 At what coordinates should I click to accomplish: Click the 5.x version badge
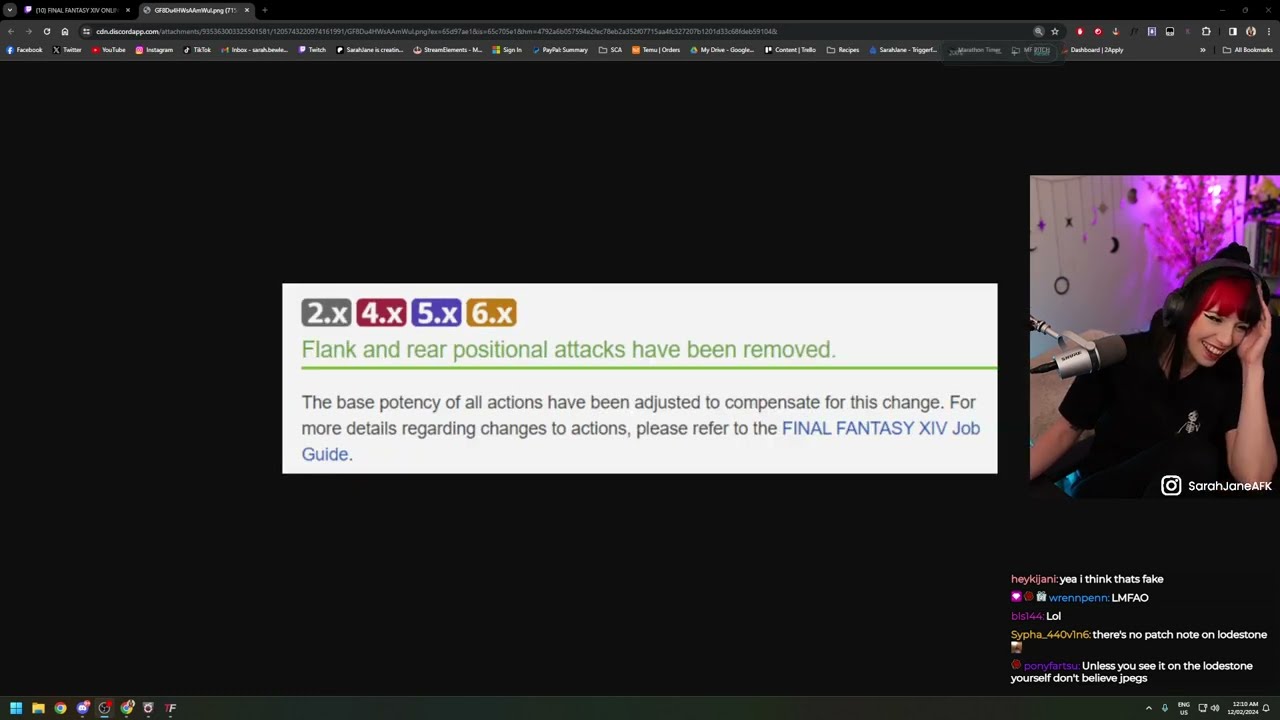[436, 313]
